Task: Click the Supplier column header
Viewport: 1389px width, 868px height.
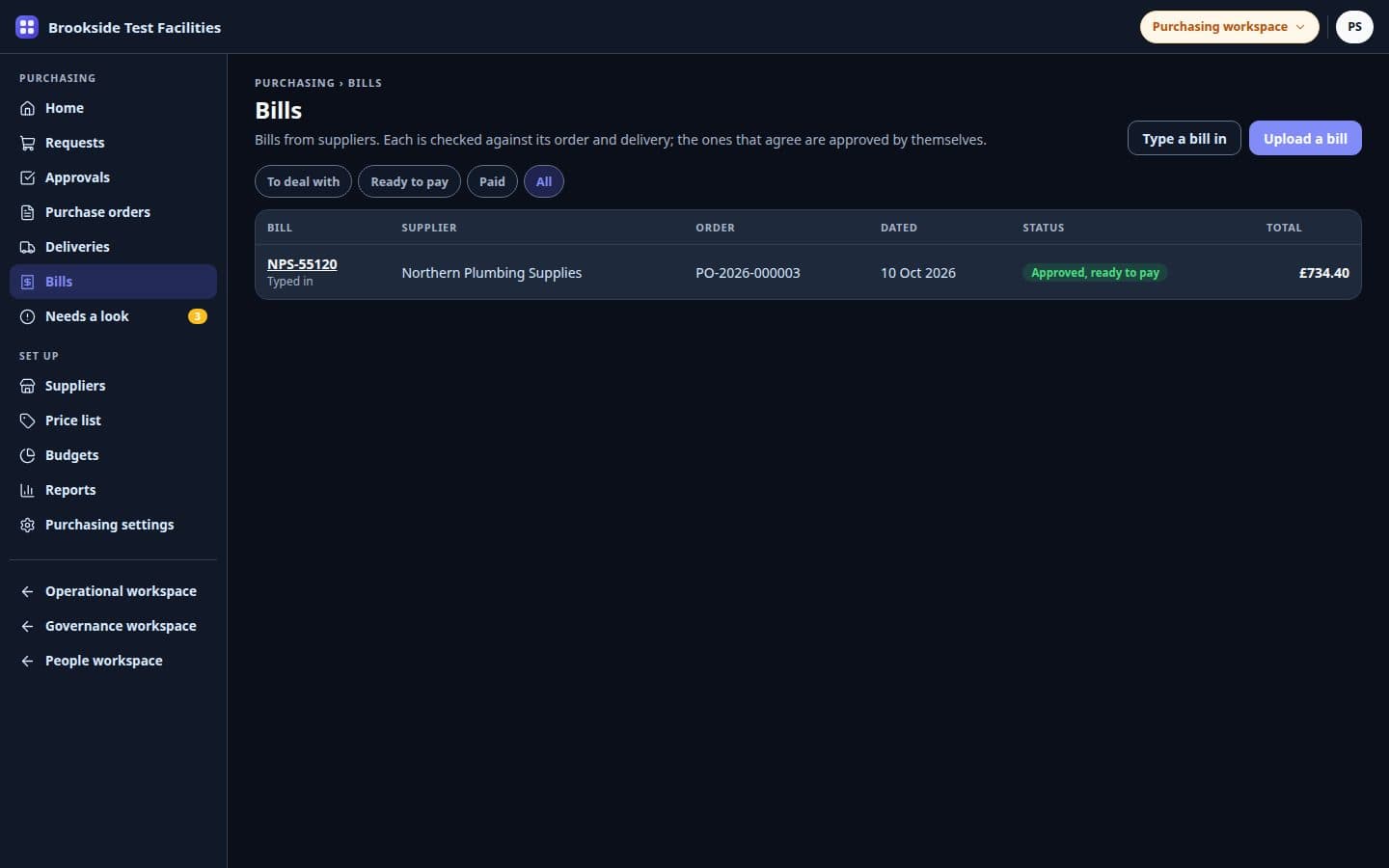Action: [x=429, y=228]
